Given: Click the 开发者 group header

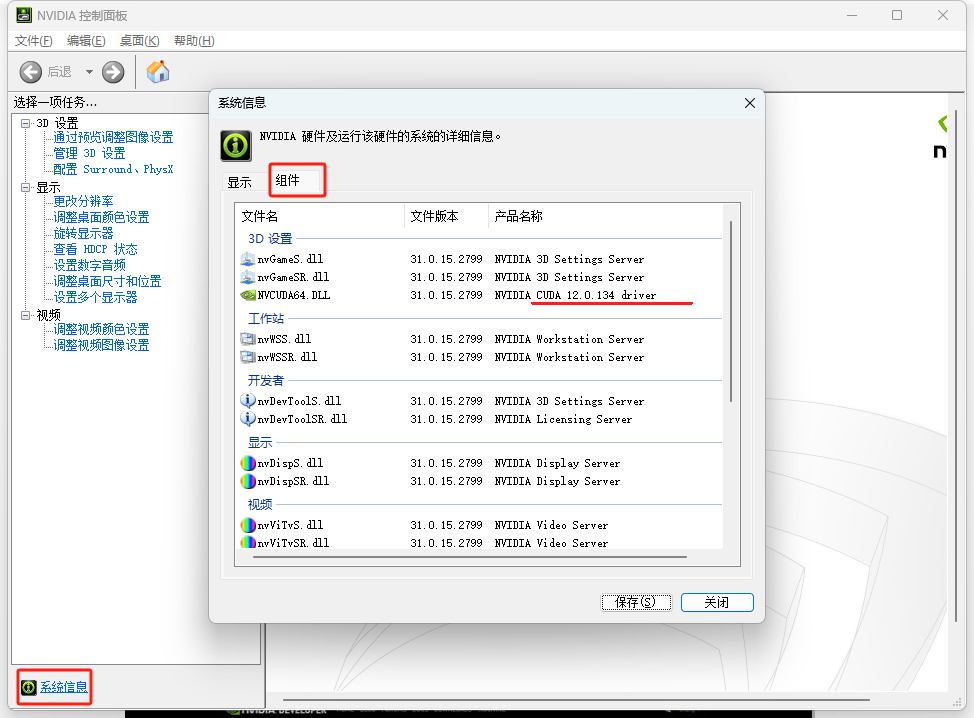Looking at the screenshot, I should click(266, 380).
